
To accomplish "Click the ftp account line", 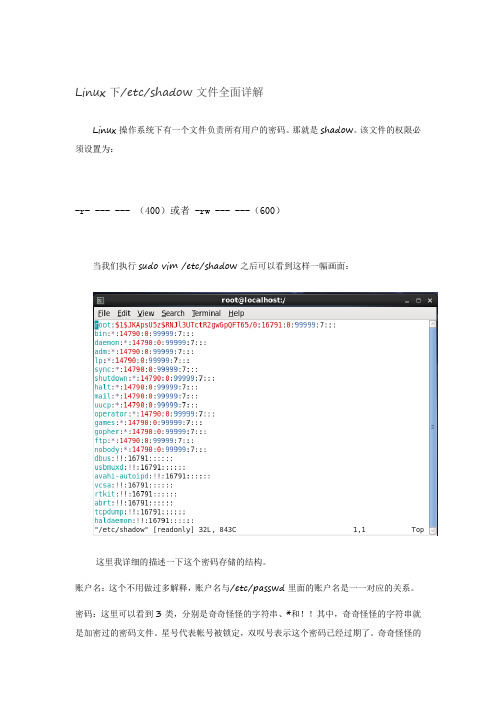I will coord(144,441).
